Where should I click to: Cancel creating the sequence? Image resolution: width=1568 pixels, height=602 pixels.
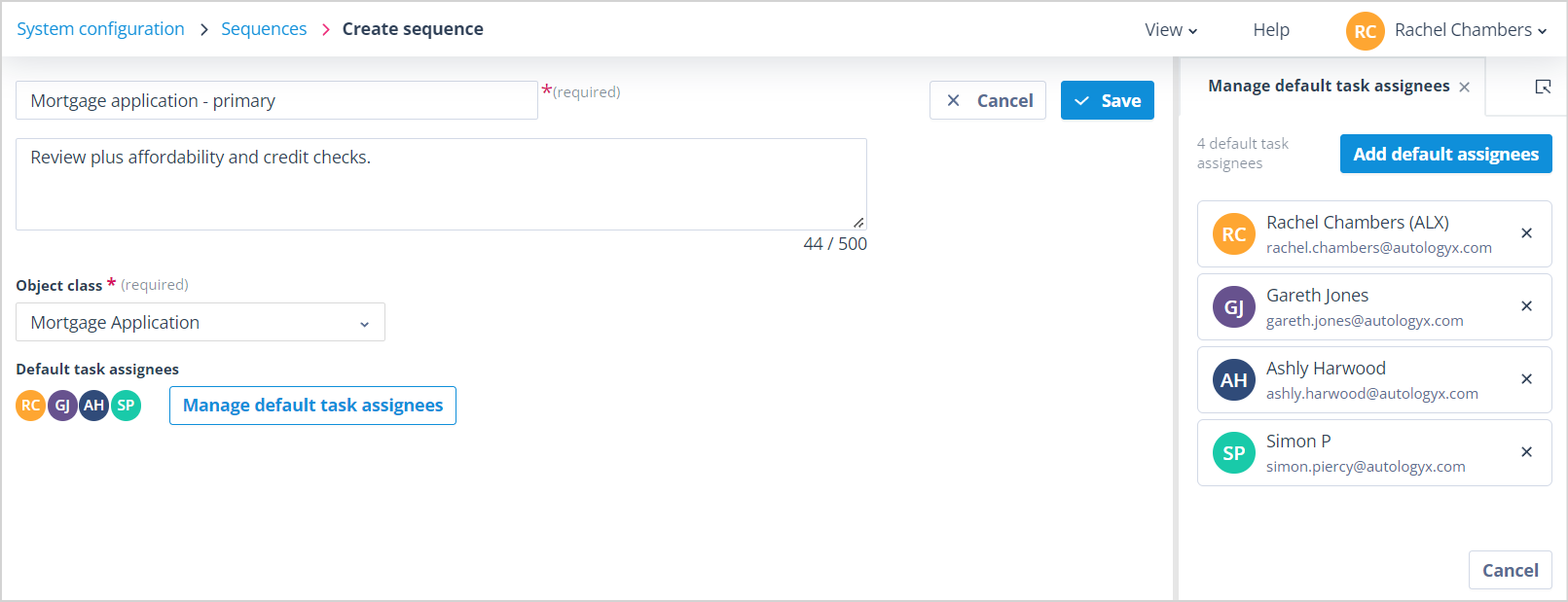[988, 100]
